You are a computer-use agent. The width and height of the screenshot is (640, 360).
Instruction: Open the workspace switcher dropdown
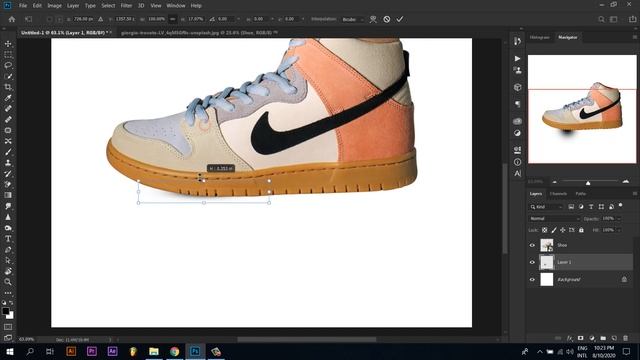[613, 19]
